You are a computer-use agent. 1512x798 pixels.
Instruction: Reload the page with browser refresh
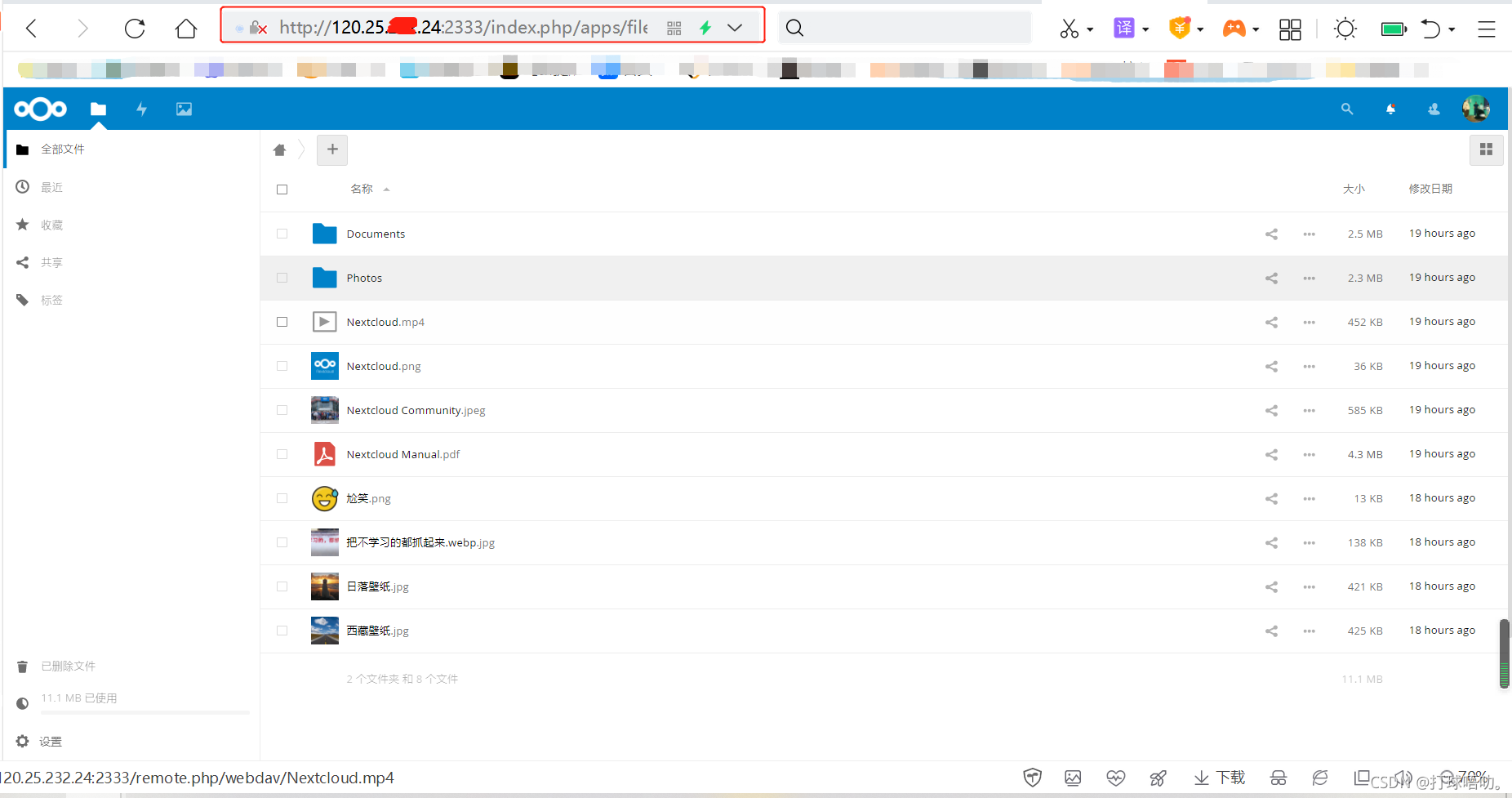135,29
